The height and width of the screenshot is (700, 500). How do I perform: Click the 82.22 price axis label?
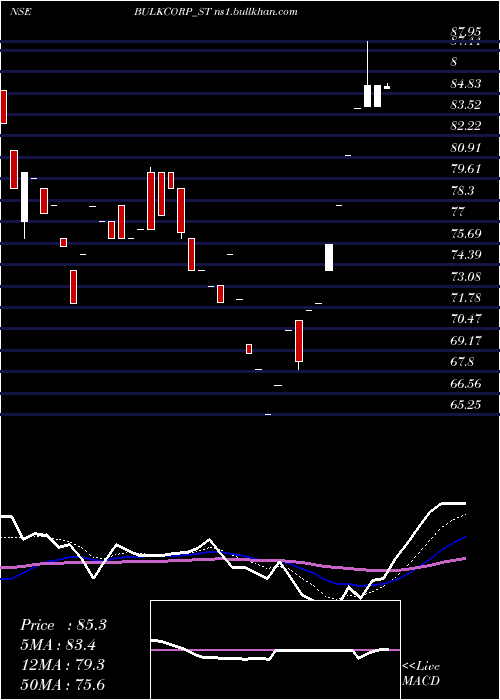tap(466, 126)
